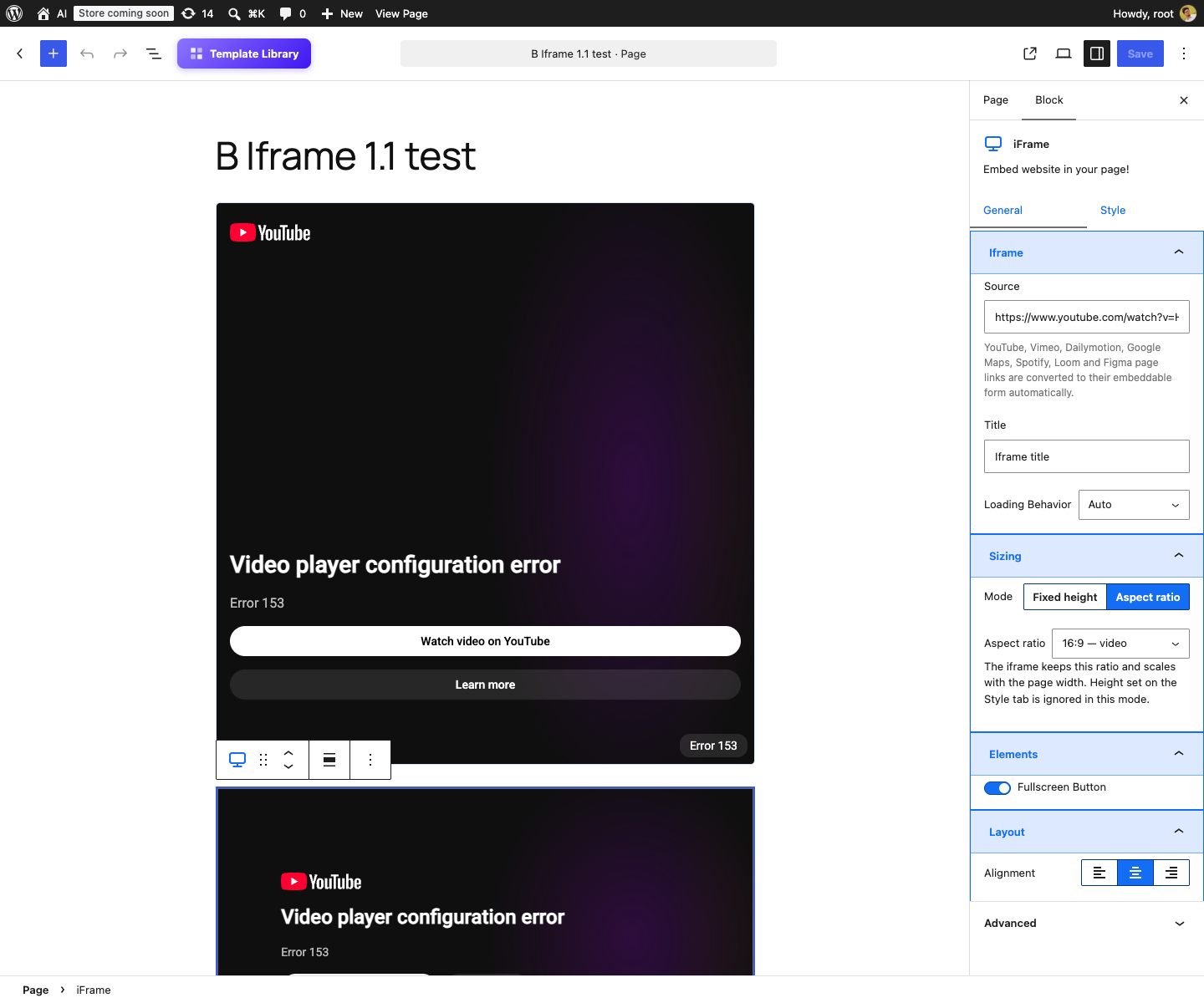The image size is (1204, 1003).
Task: Go back using the left chevron
Action: [20, 53]
